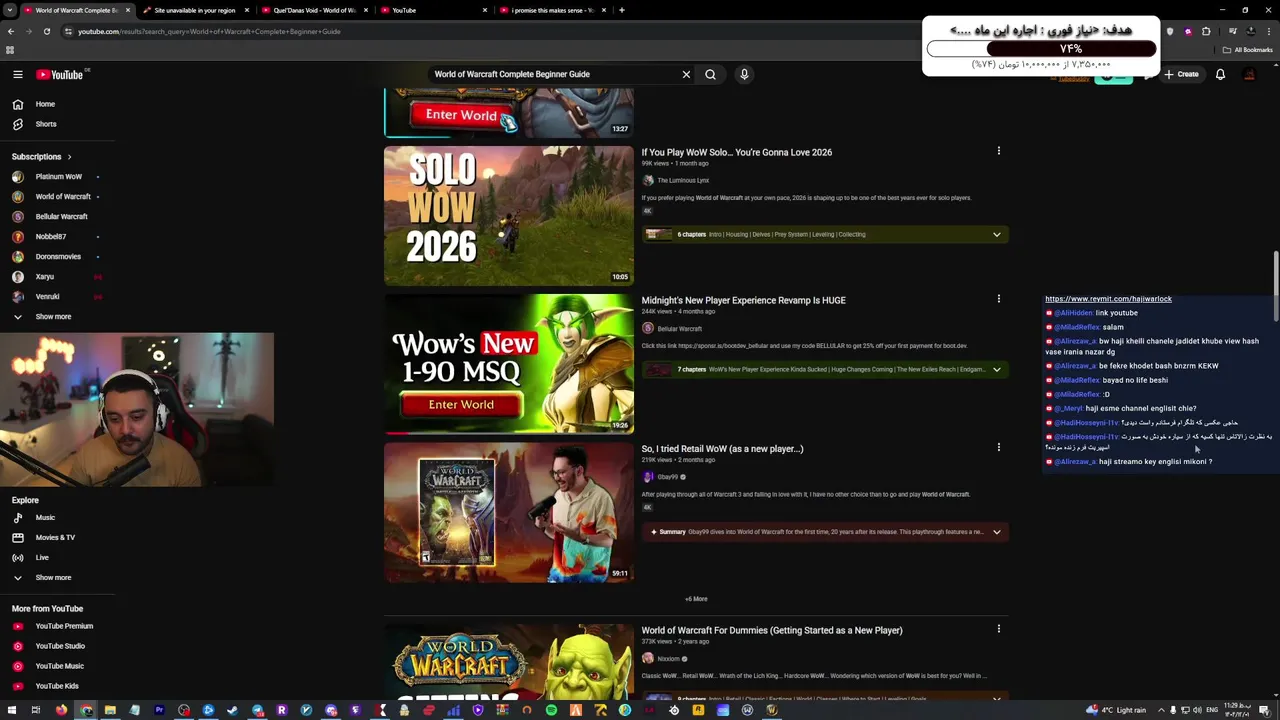Open Live under Explore
The height and width of the screenshot is (720, 1280).
42,558
